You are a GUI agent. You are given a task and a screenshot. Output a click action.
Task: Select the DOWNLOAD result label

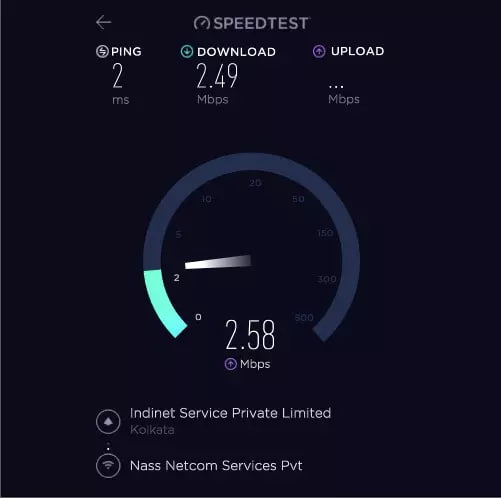(236, 52)
